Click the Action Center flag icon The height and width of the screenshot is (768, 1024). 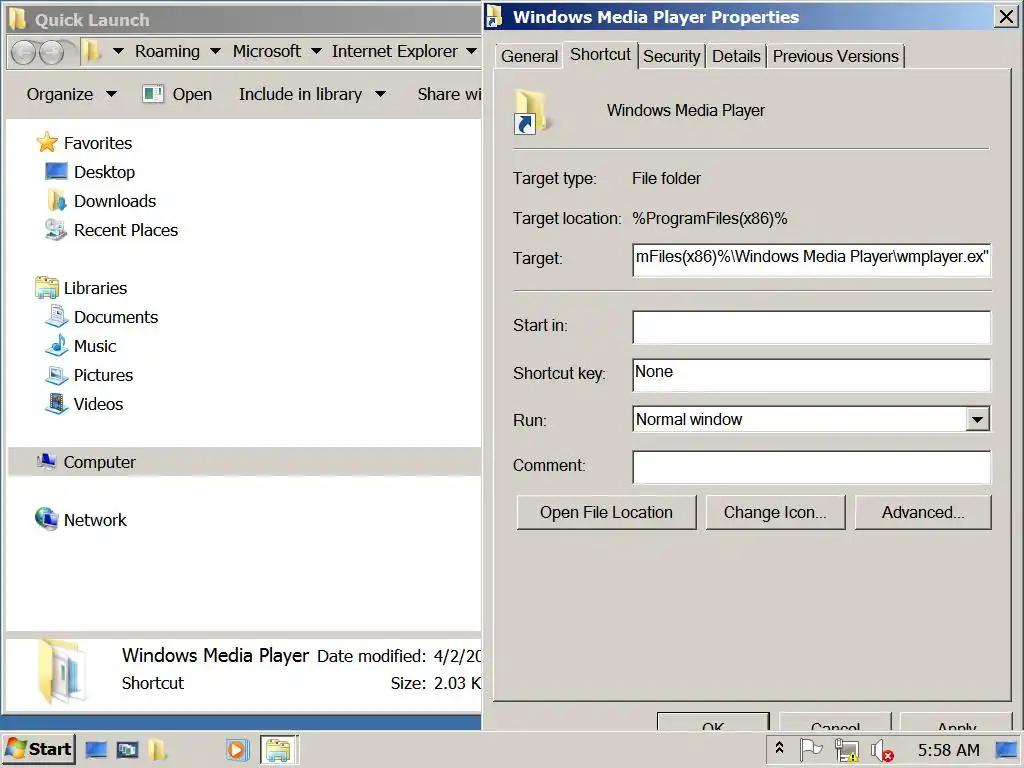tap(810, 750)
